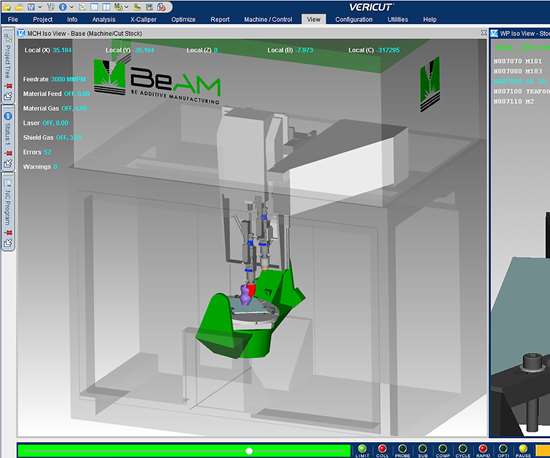
Task: Click the NC program review toolbar icon
Action: tap(150, 7)
